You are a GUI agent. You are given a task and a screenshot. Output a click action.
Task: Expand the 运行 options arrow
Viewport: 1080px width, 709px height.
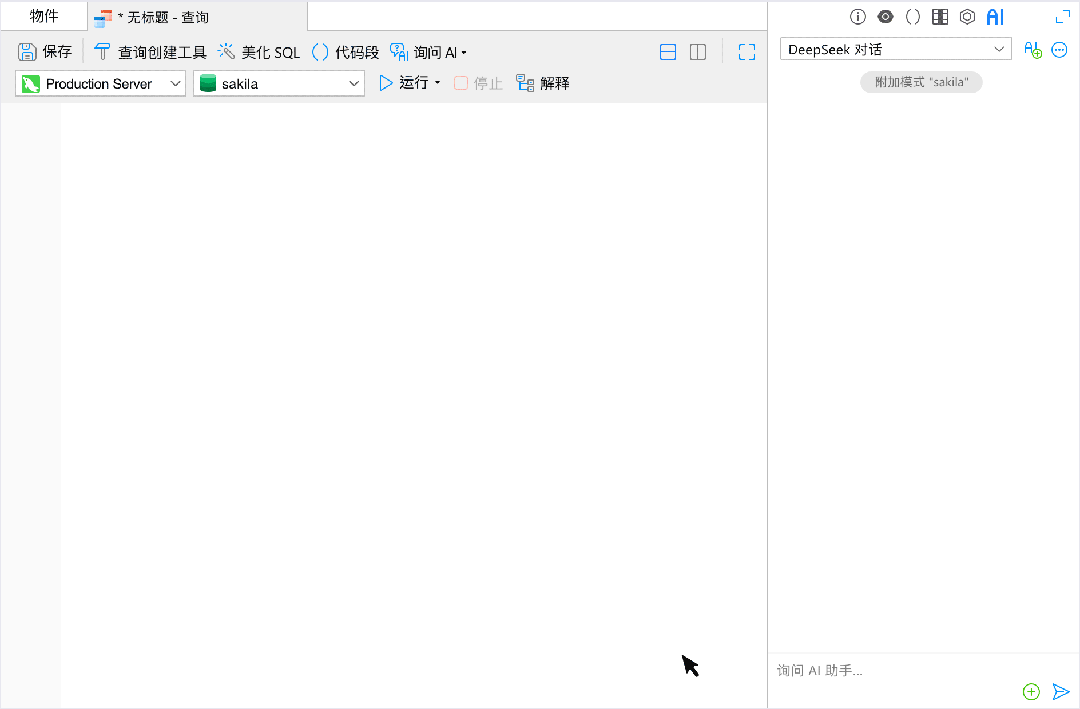437,83
